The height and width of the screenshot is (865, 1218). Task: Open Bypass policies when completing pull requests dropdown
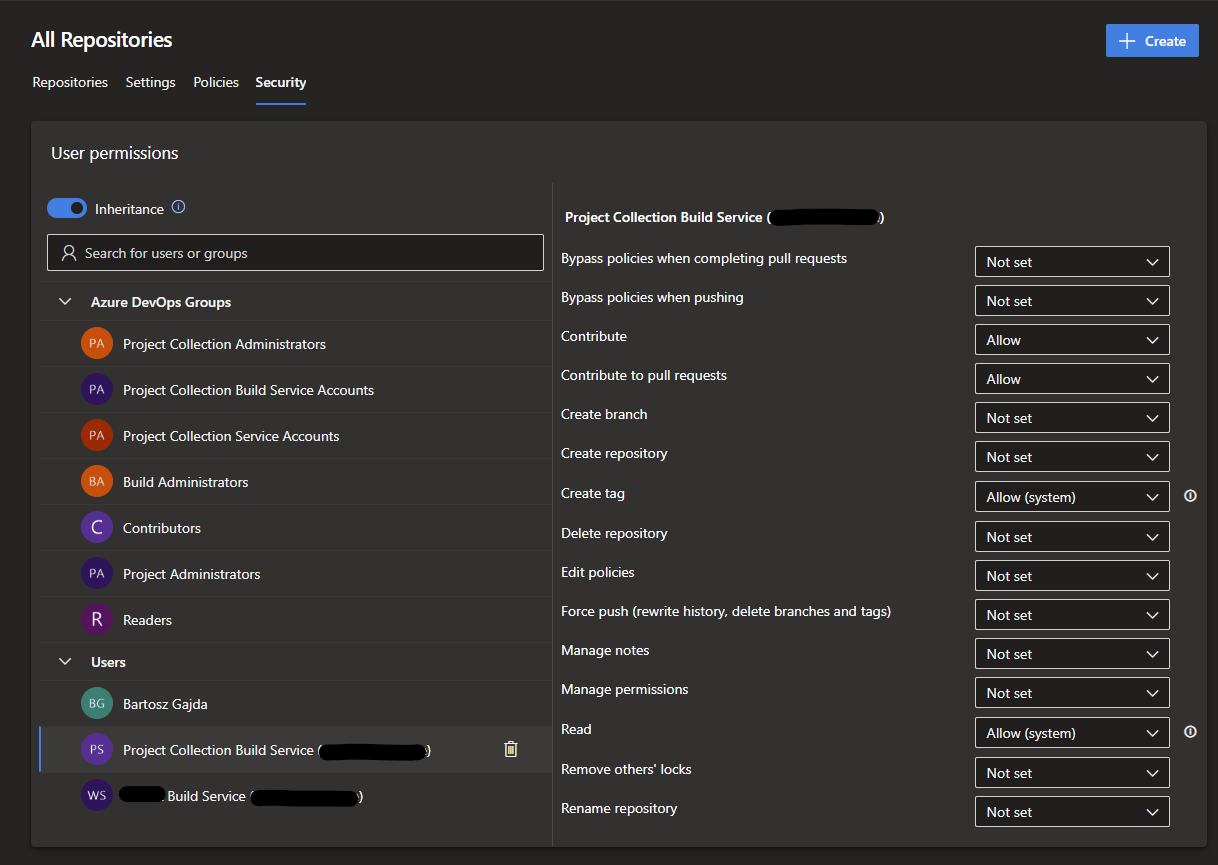pos(1072,262)
